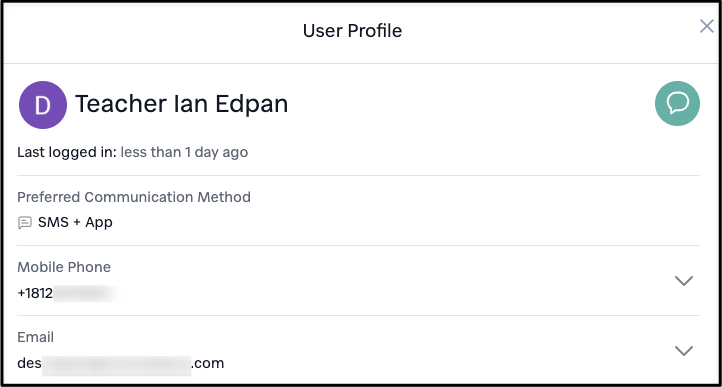Close the User Profile dialog

coord(706,26)
